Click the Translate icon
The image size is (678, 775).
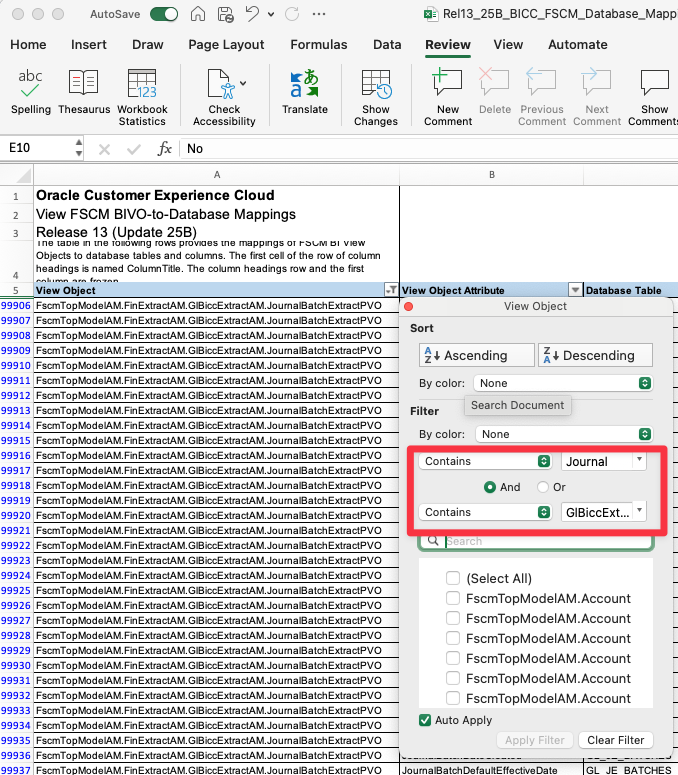tap(304, 84)
